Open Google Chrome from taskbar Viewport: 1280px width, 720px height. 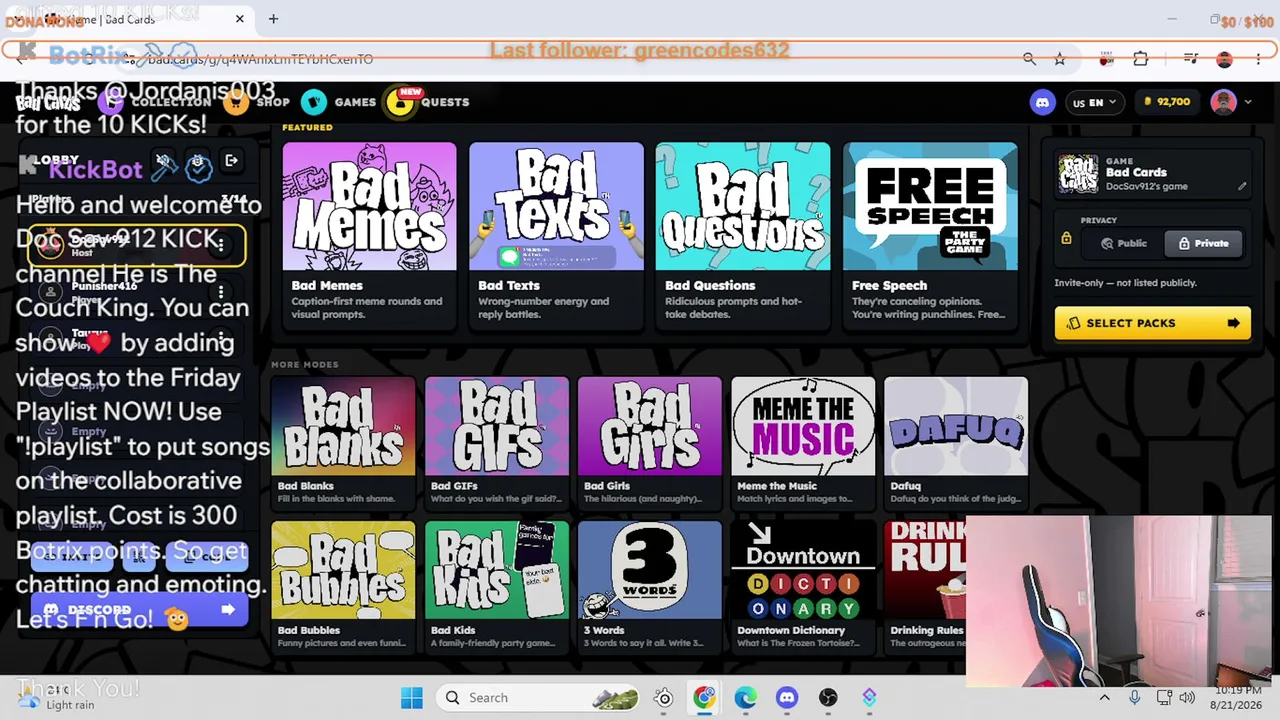(705, 697)
